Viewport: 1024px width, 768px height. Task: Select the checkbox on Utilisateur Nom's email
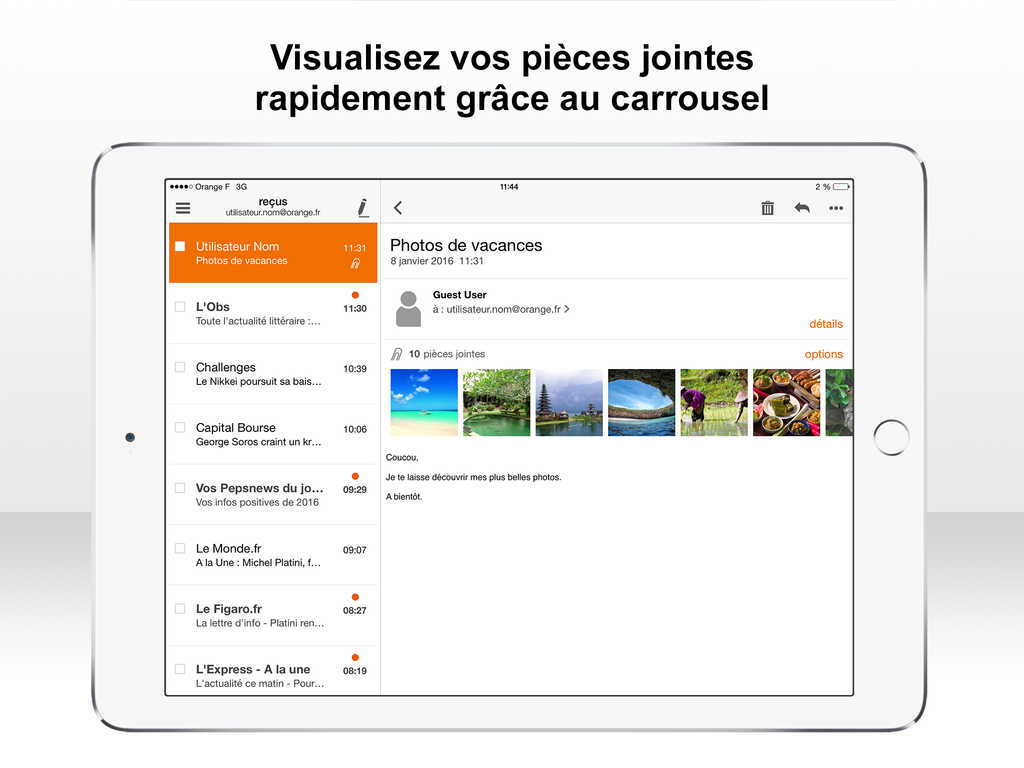coord(181,245)
